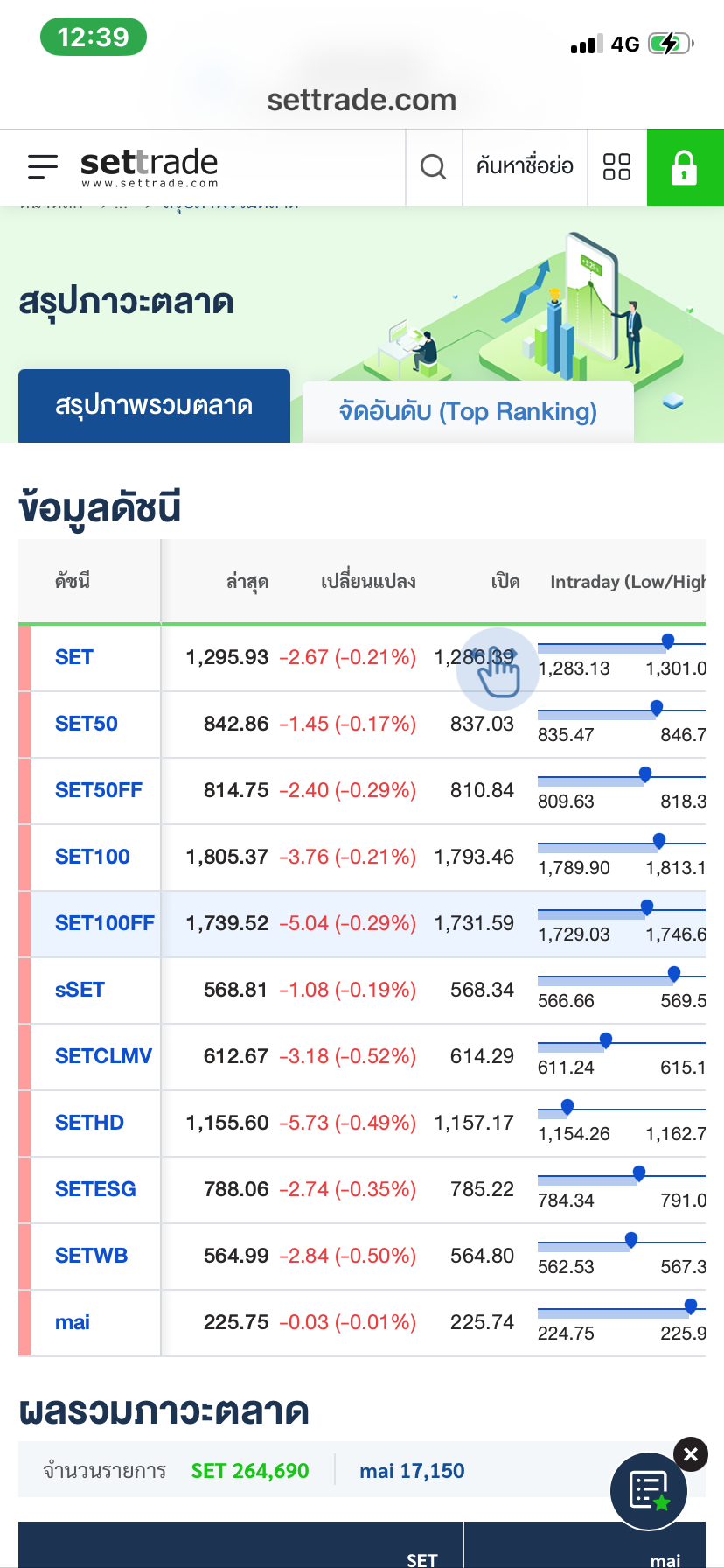Tap the magnifying glass search icon
Screen dimensions: 724x1568
coord(434,166)
